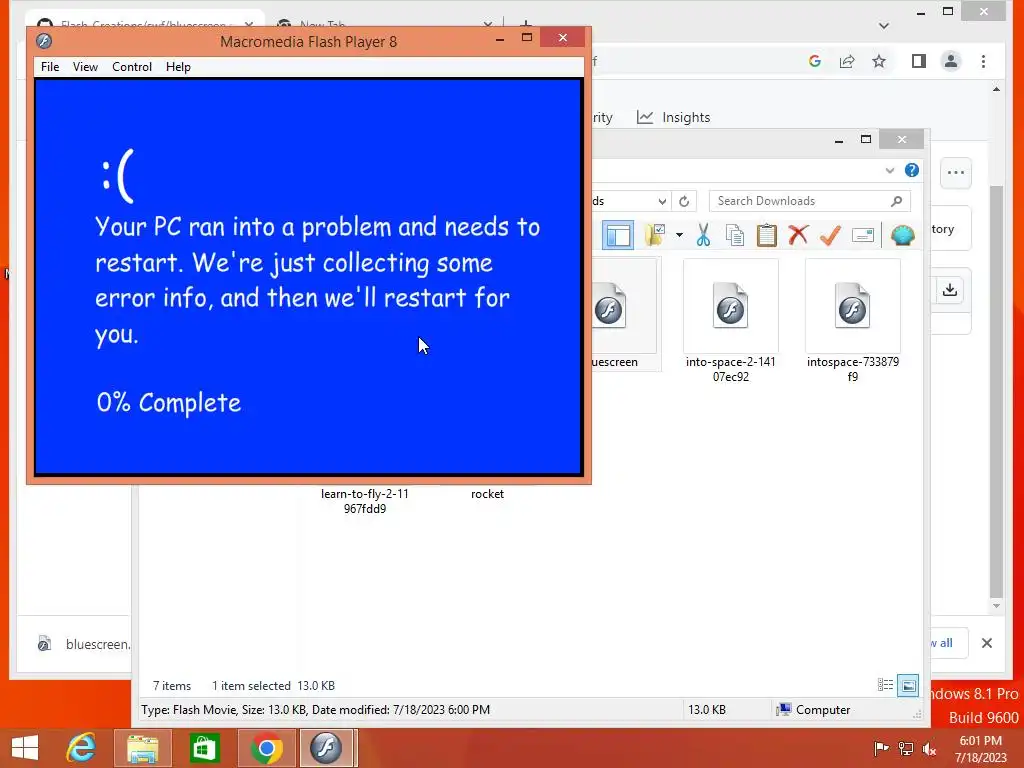The height and width of the screenshot is (768, 1024).
Task: Click the scrollbar down arrow in Chrome
Action: point(996,606)
